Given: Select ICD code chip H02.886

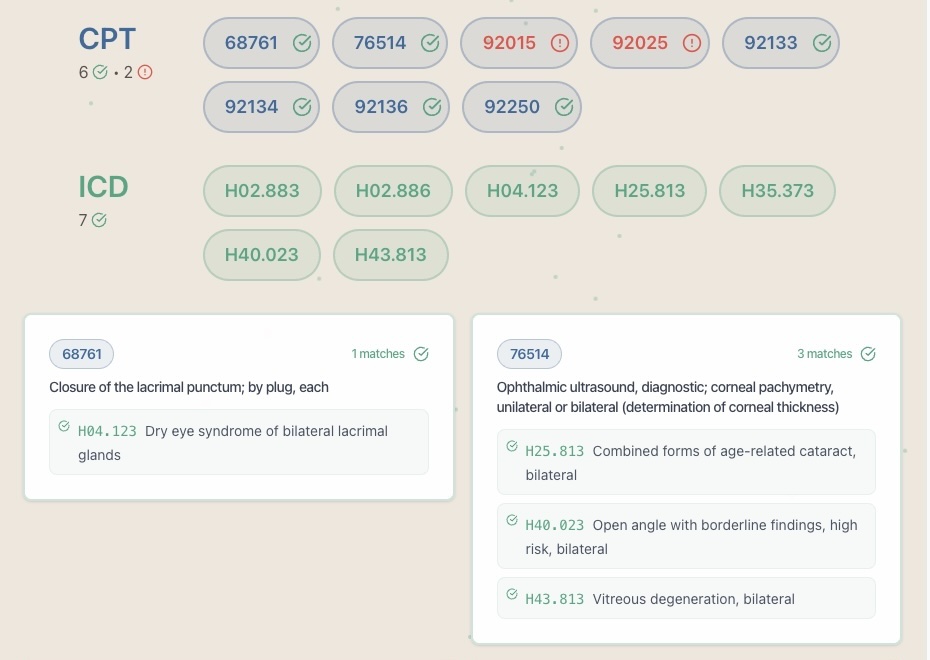Looking at the screenshot, I should (x=393, y=191).
